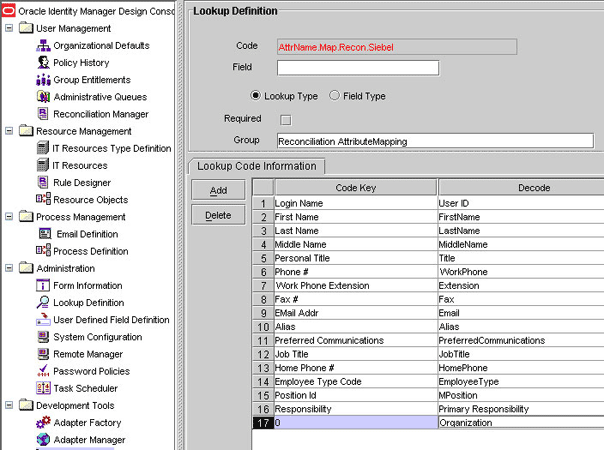Collapse the Resource Management tree node
Image resolution: width=604 pixels, height=450 pixels.
tap(9, 131)
